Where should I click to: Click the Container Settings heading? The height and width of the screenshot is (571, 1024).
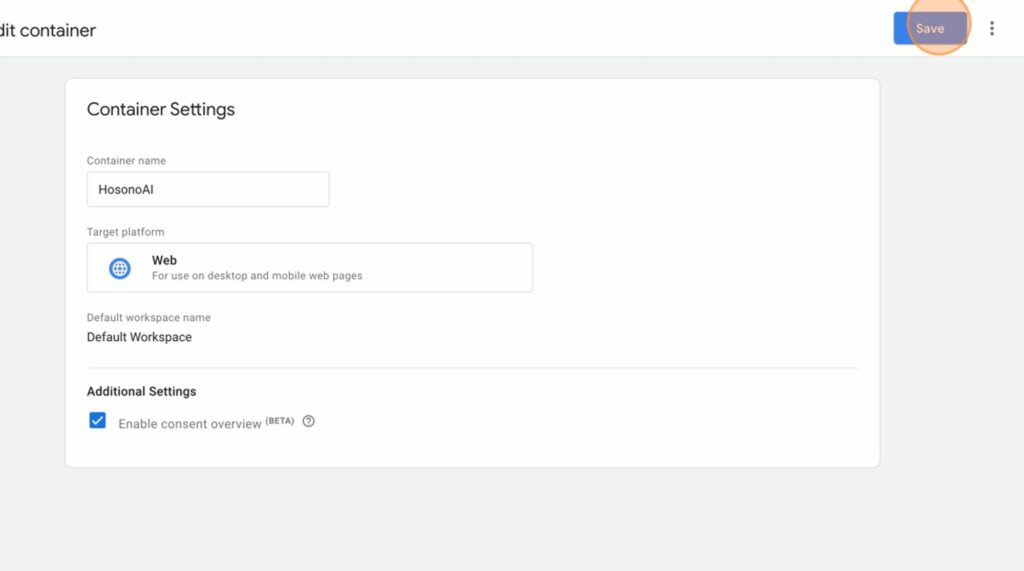click(161, 109)
